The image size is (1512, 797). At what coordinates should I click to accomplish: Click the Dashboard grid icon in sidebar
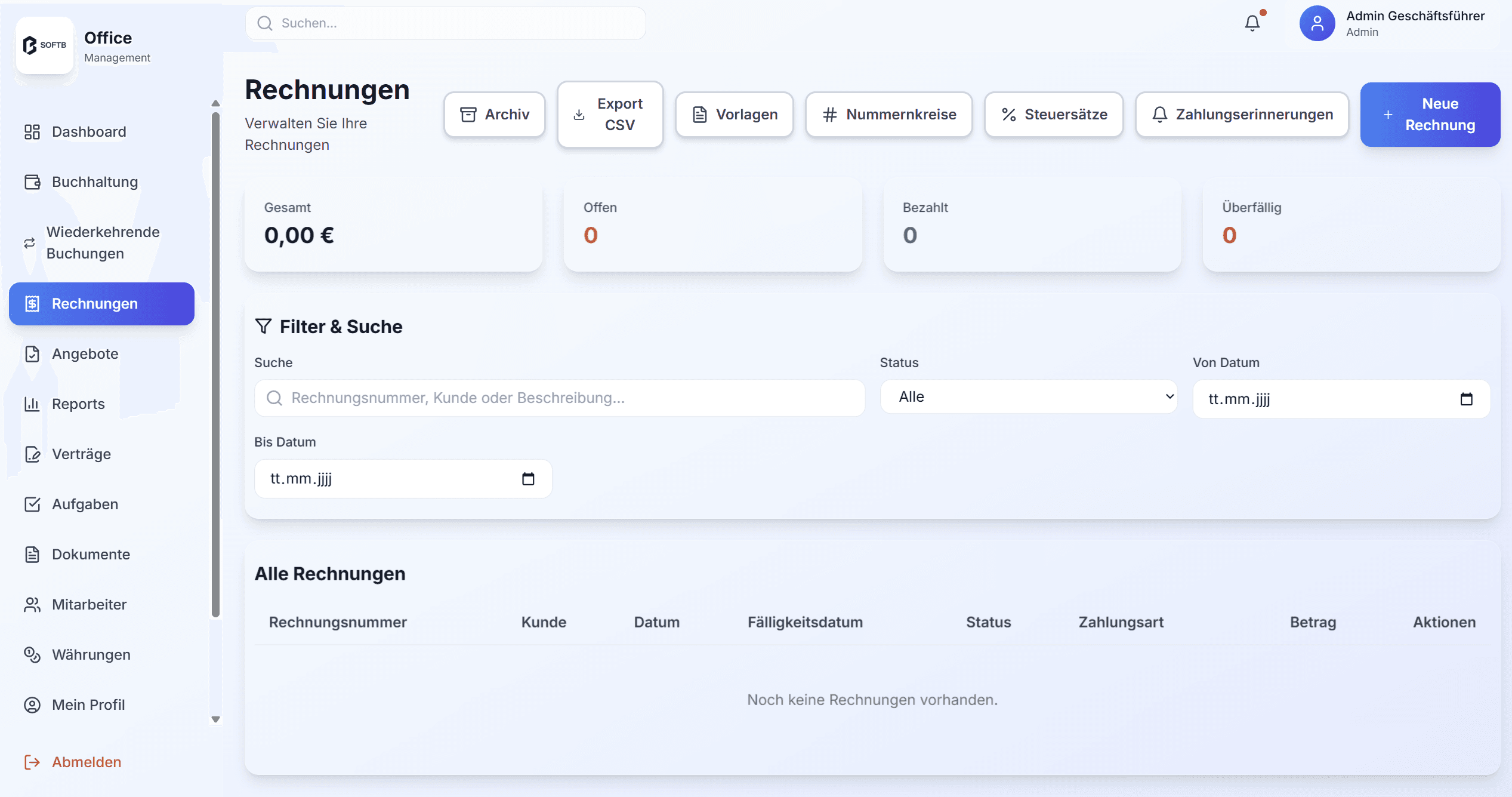(x=32, y=132)
